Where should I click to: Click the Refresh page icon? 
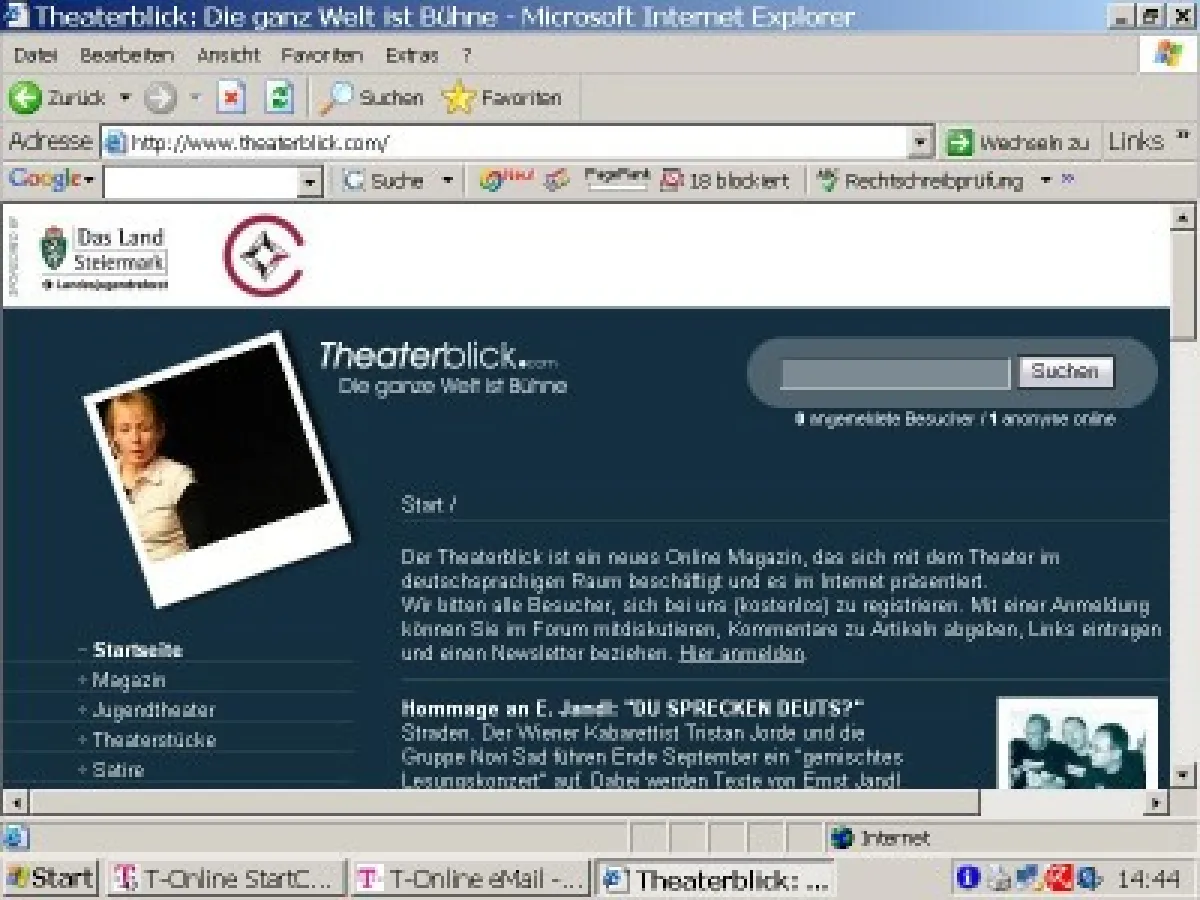point(279,98)
